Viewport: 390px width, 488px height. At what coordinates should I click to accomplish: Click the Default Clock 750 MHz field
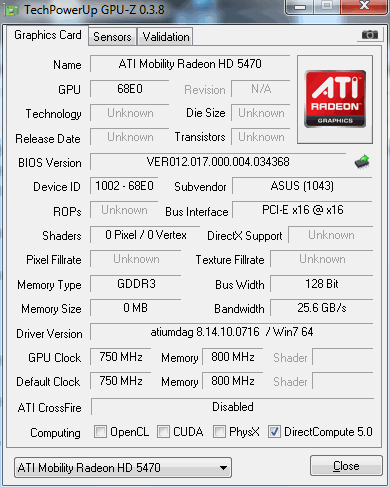click(x=121, y=381)
